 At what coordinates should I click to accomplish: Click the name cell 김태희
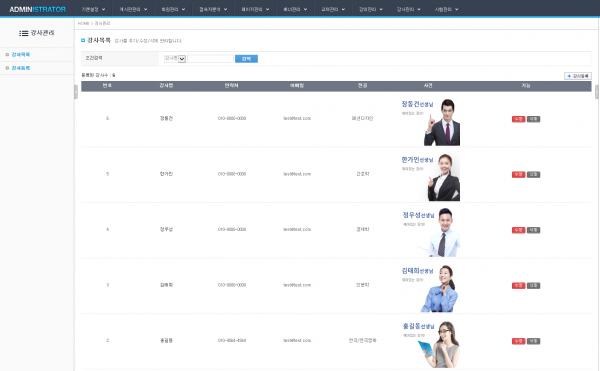166,285
